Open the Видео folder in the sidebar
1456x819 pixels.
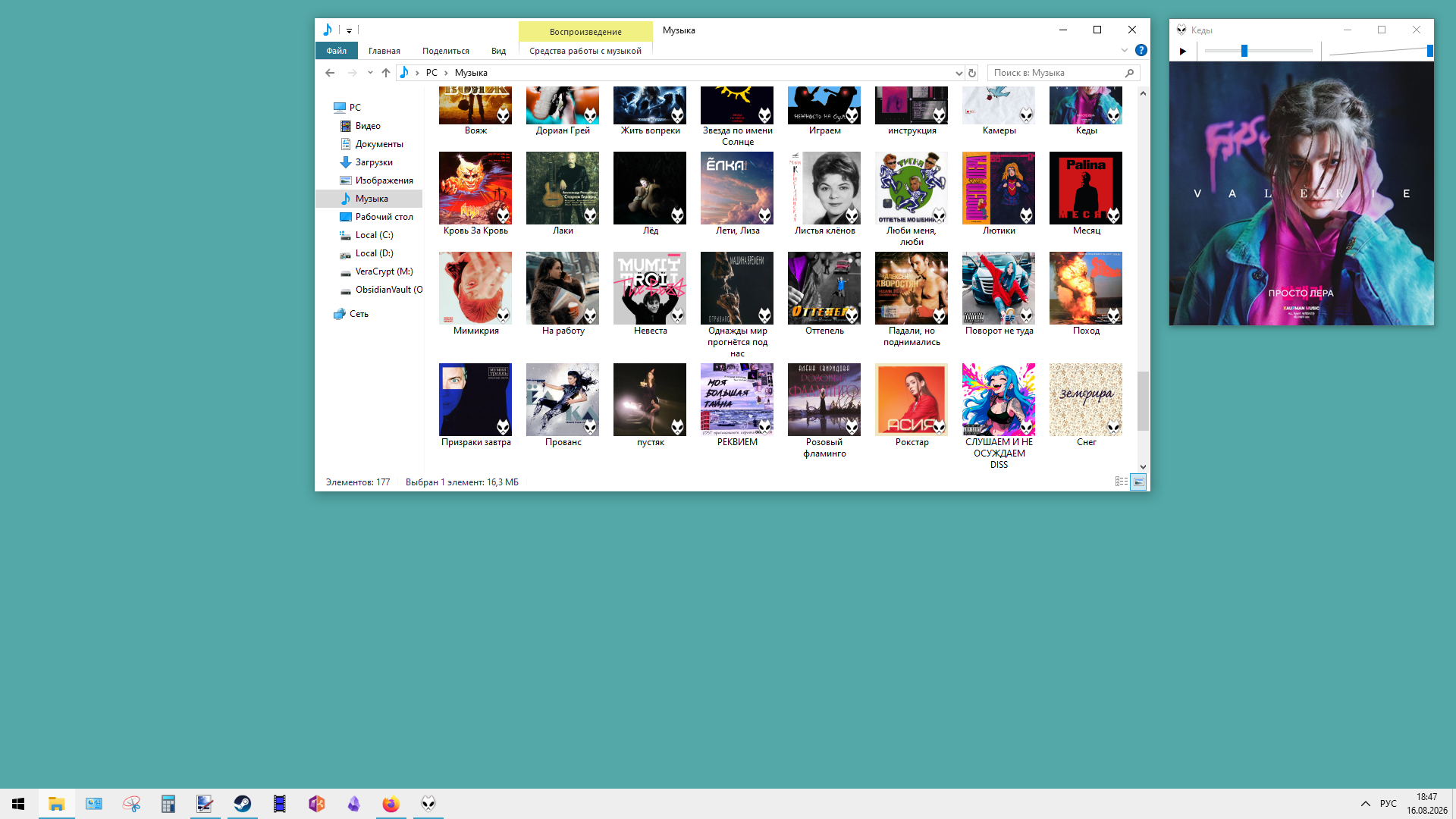368,126
